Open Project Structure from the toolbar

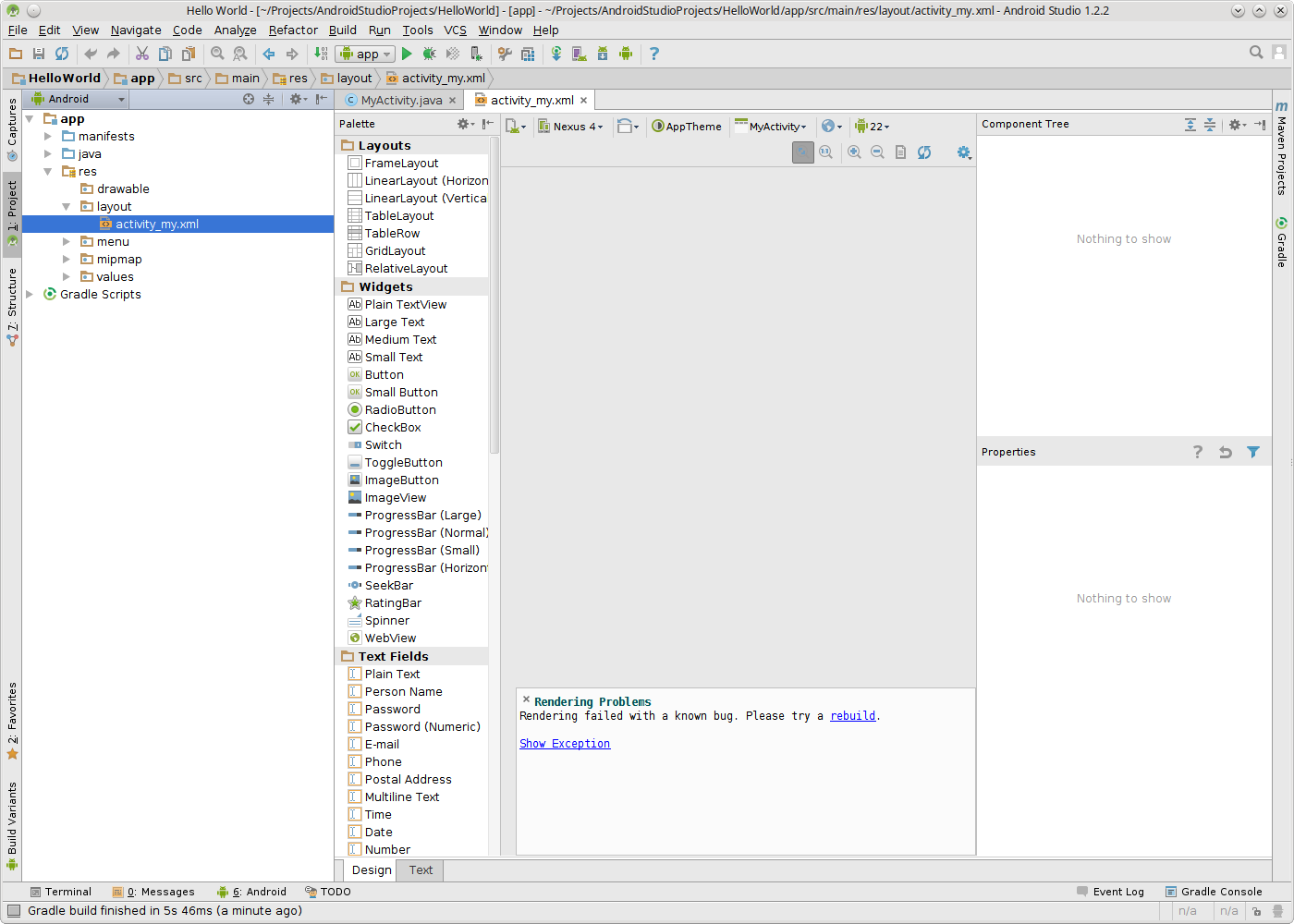528,54
